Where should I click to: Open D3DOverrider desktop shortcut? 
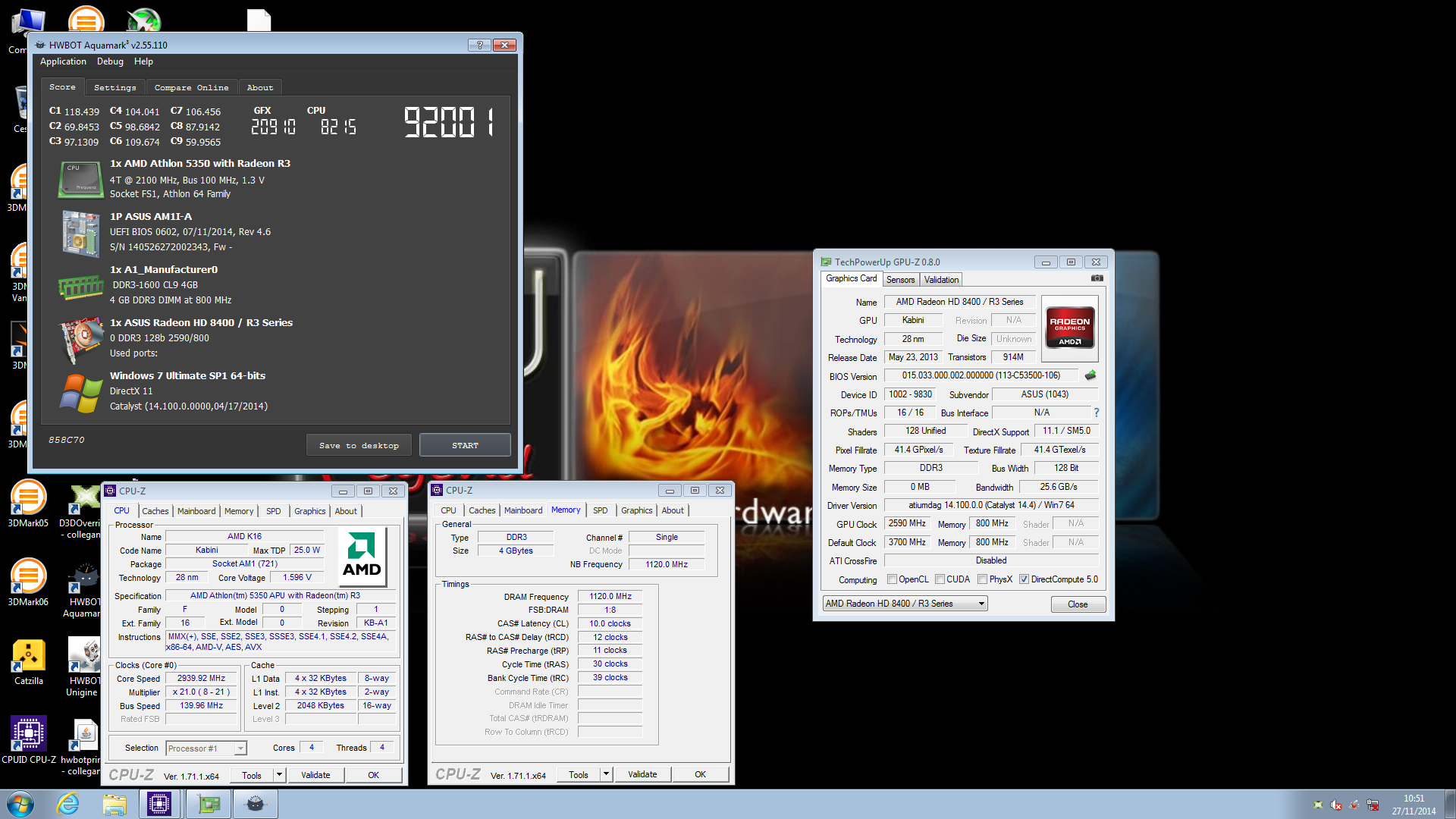coord(83,510)
